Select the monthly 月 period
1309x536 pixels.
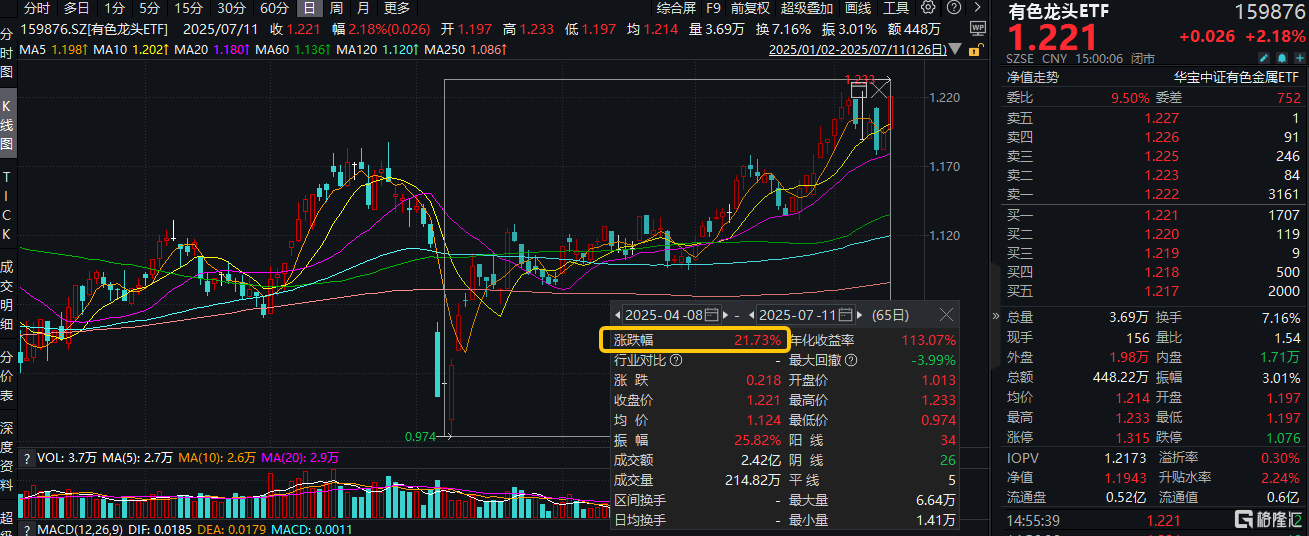(362, 7)
